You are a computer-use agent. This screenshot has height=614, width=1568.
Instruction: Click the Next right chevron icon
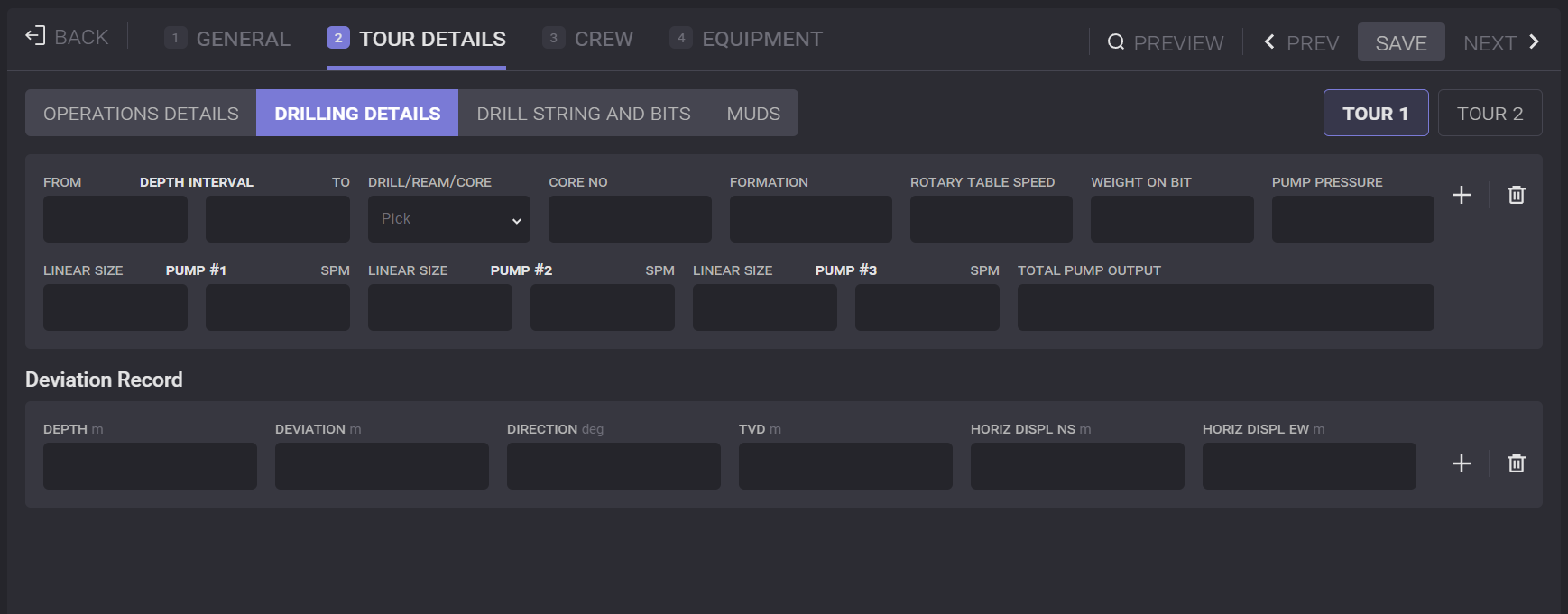pyautogui.click(x=1534, y=42)
